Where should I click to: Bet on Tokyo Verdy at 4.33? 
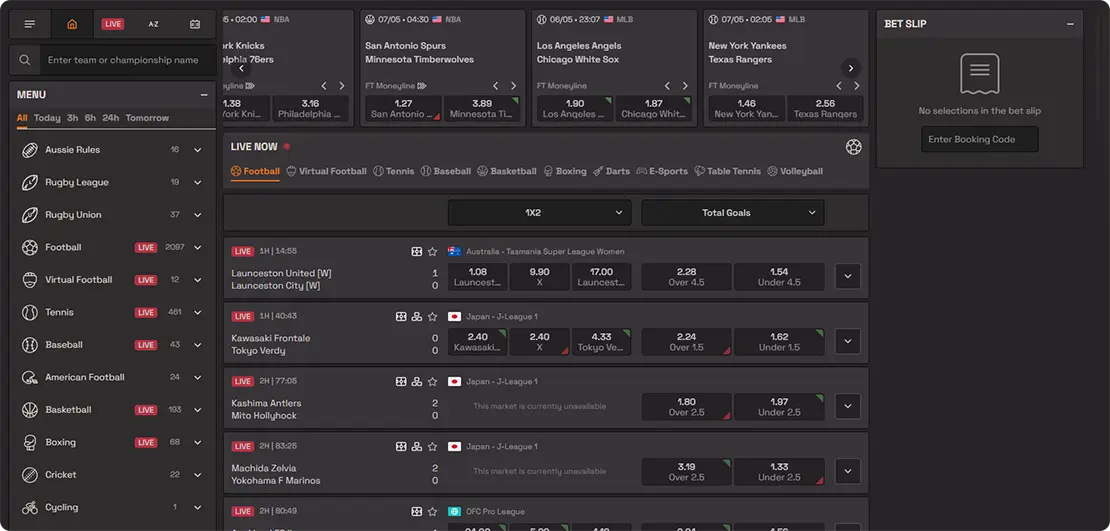click(x=601, y=342)
